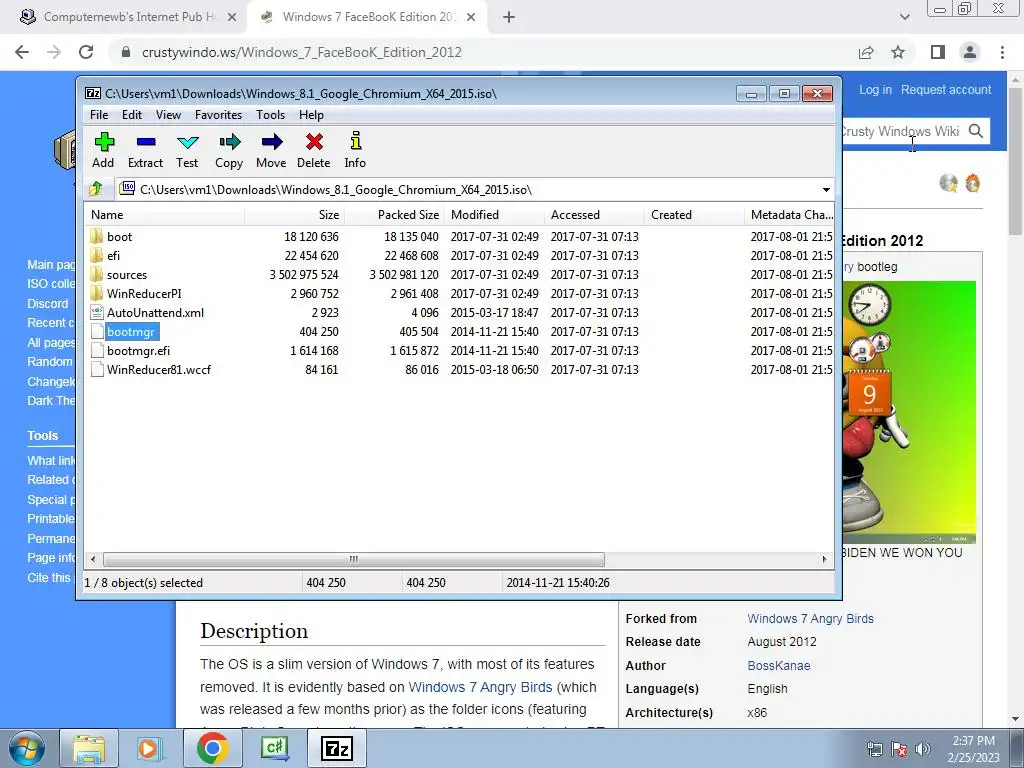Screen dimensions: 1024x768
Task: Click the share page icon in Chrome
Action: coord(866,52)
